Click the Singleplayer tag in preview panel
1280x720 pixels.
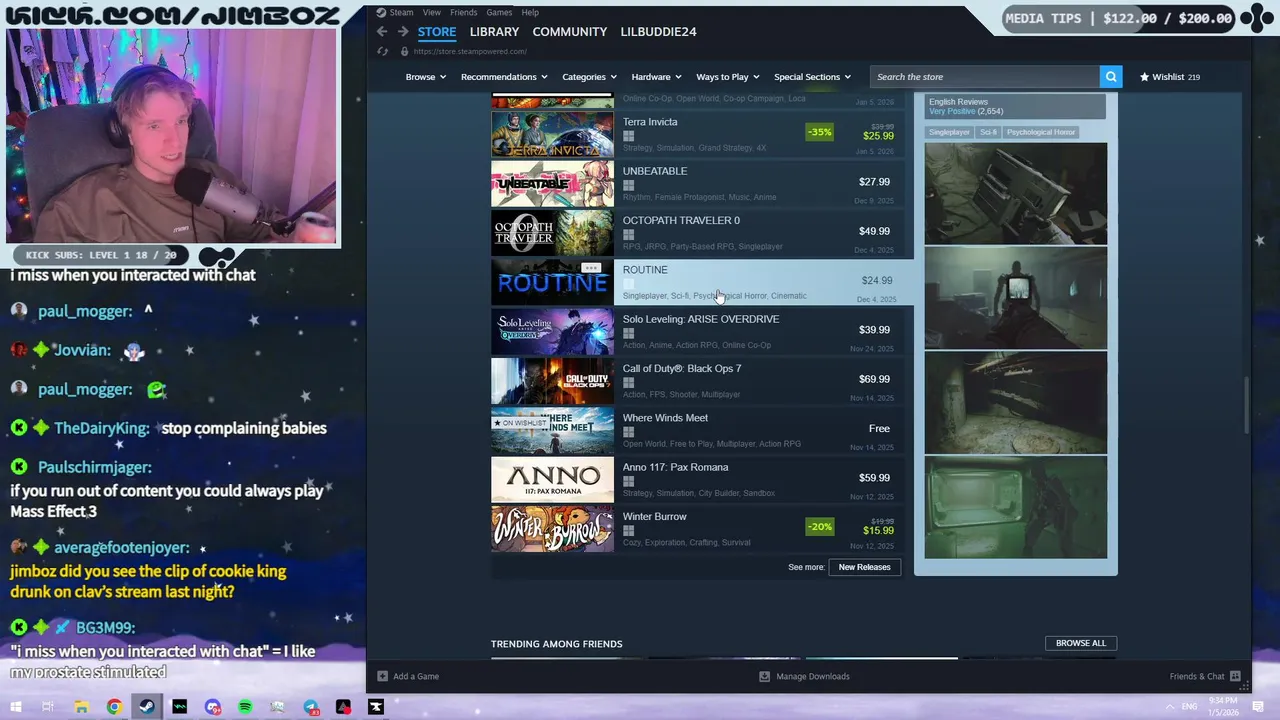[x=949, y=132]
